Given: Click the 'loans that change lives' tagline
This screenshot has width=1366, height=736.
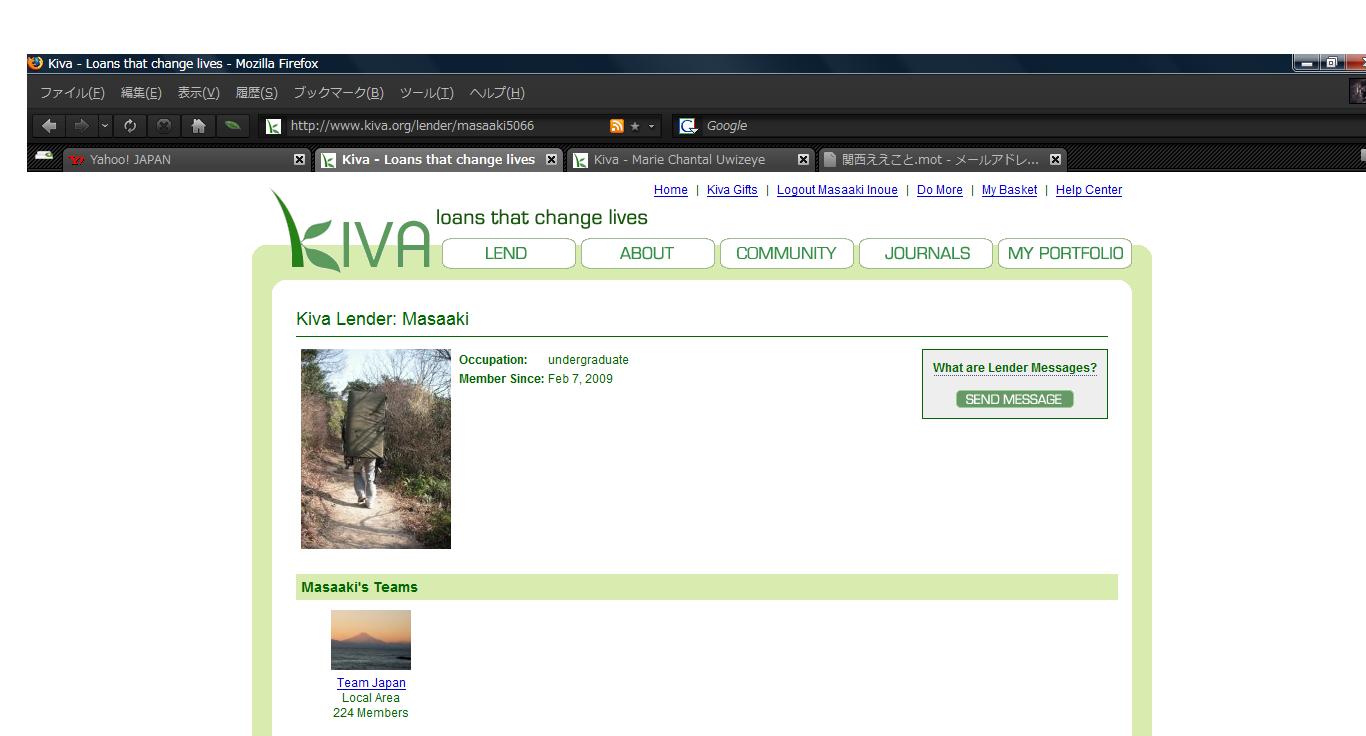Looking at the screenshot, I should click(542, 217).
